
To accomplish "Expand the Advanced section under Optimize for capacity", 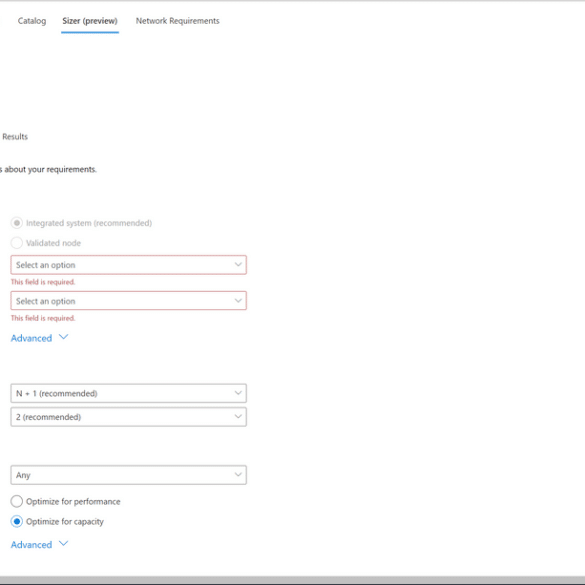I will [40, 545].
